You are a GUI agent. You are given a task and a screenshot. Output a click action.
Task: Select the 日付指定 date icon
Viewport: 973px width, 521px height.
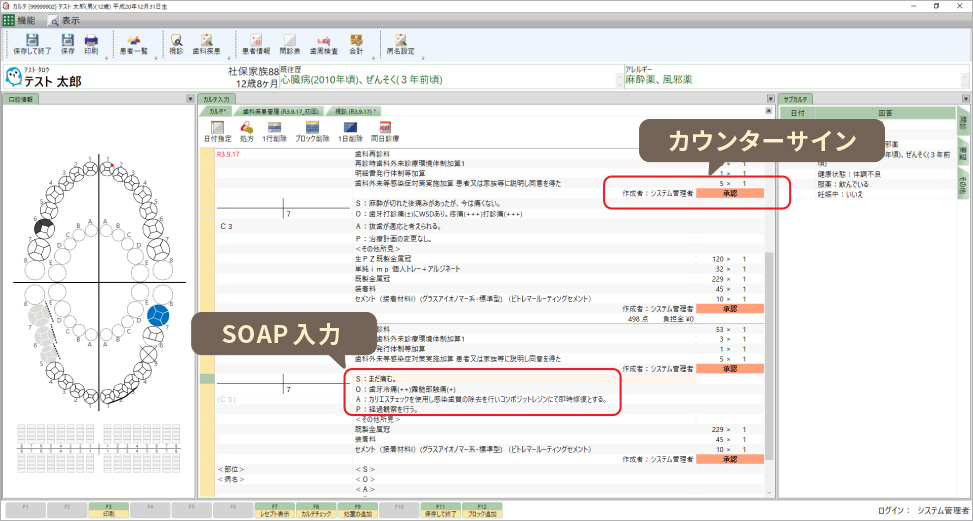click(x=216, y=131)
